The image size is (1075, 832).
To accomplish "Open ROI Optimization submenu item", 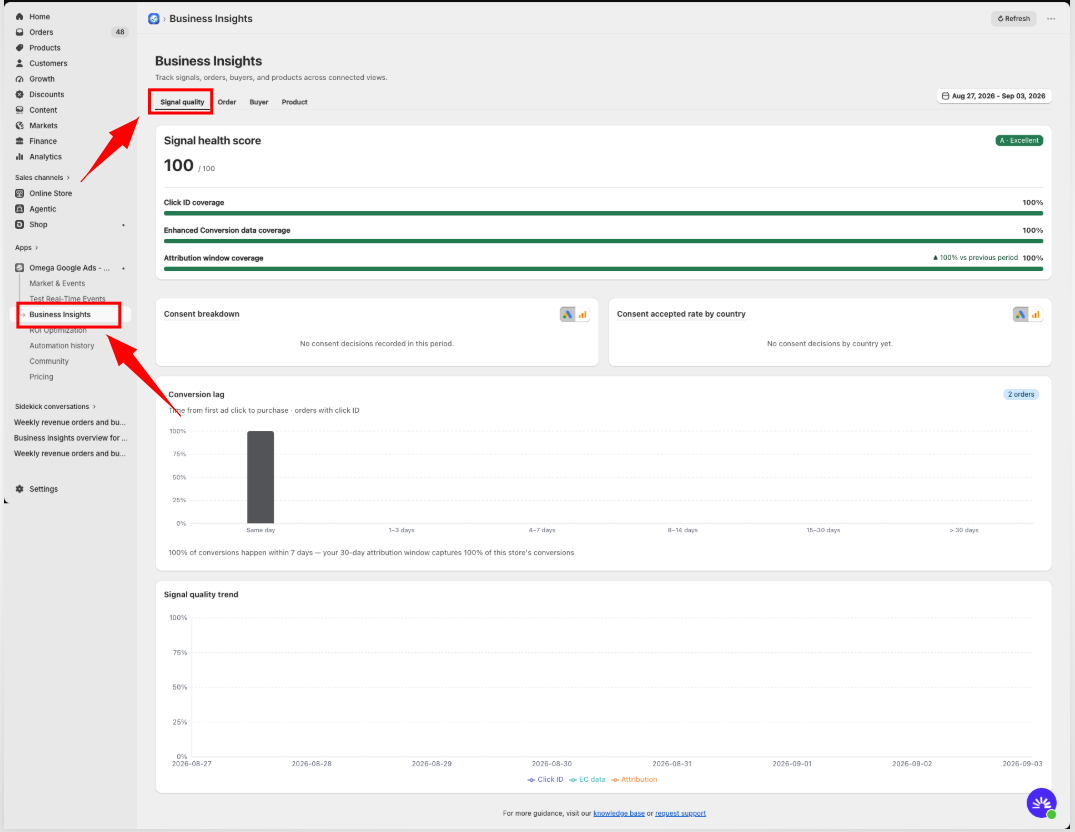I will [58, 330].
